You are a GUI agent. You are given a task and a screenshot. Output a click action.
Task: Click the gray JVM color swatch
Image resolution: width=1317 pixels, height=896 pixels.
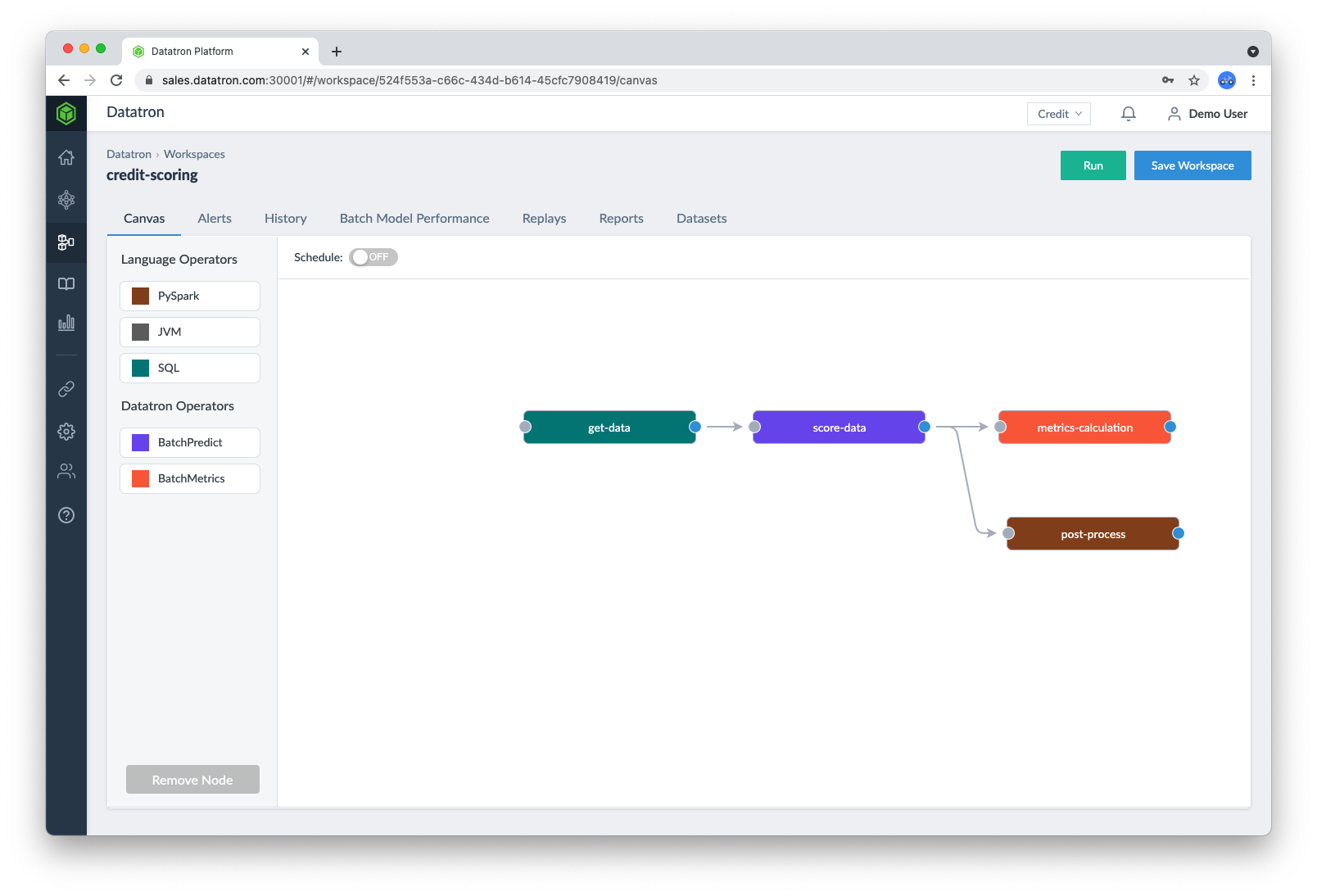point(141,332)
